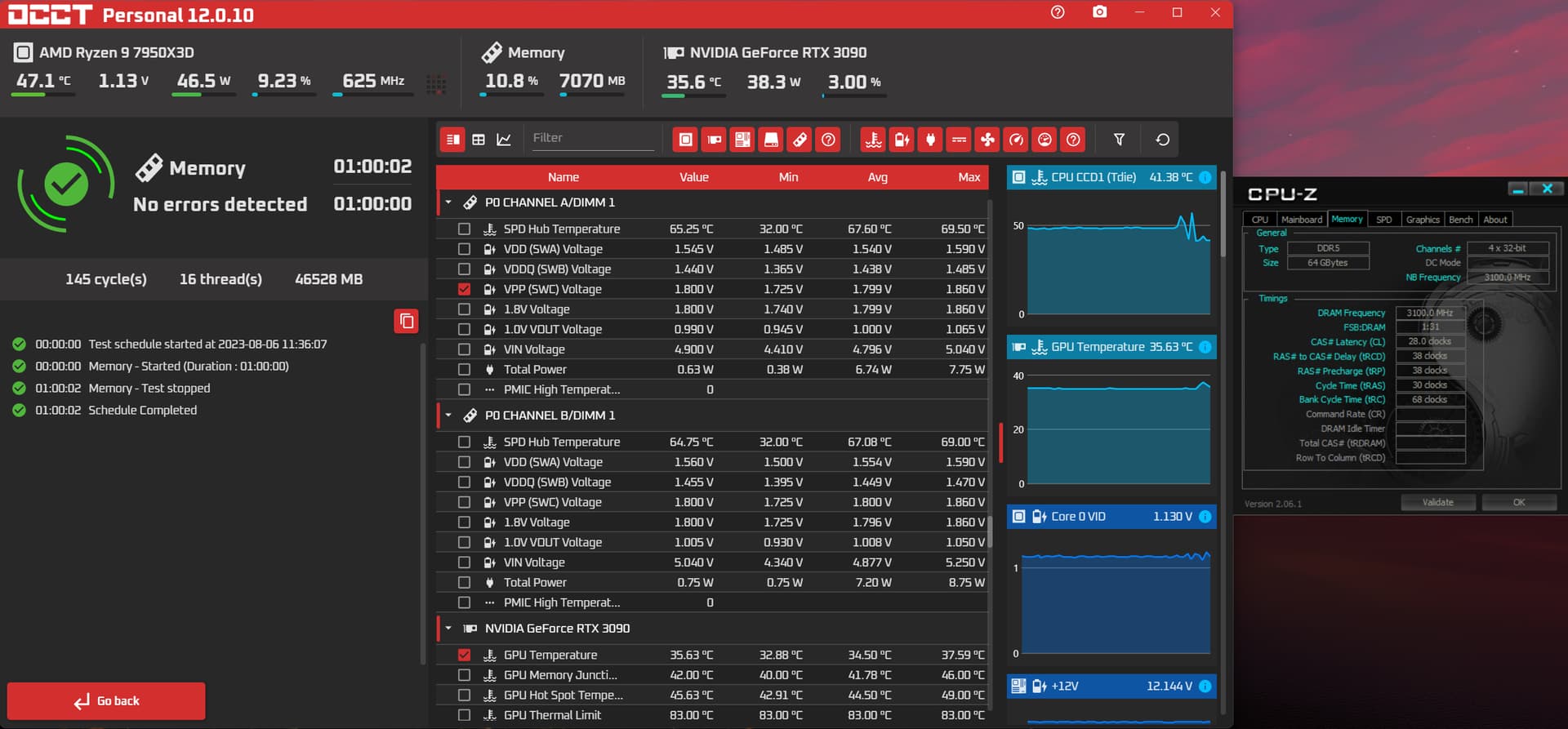Collapse the P0 CHANNEL B/DIMM 1 group
The height and width of the screenshot is (729, 1568).
448,416
